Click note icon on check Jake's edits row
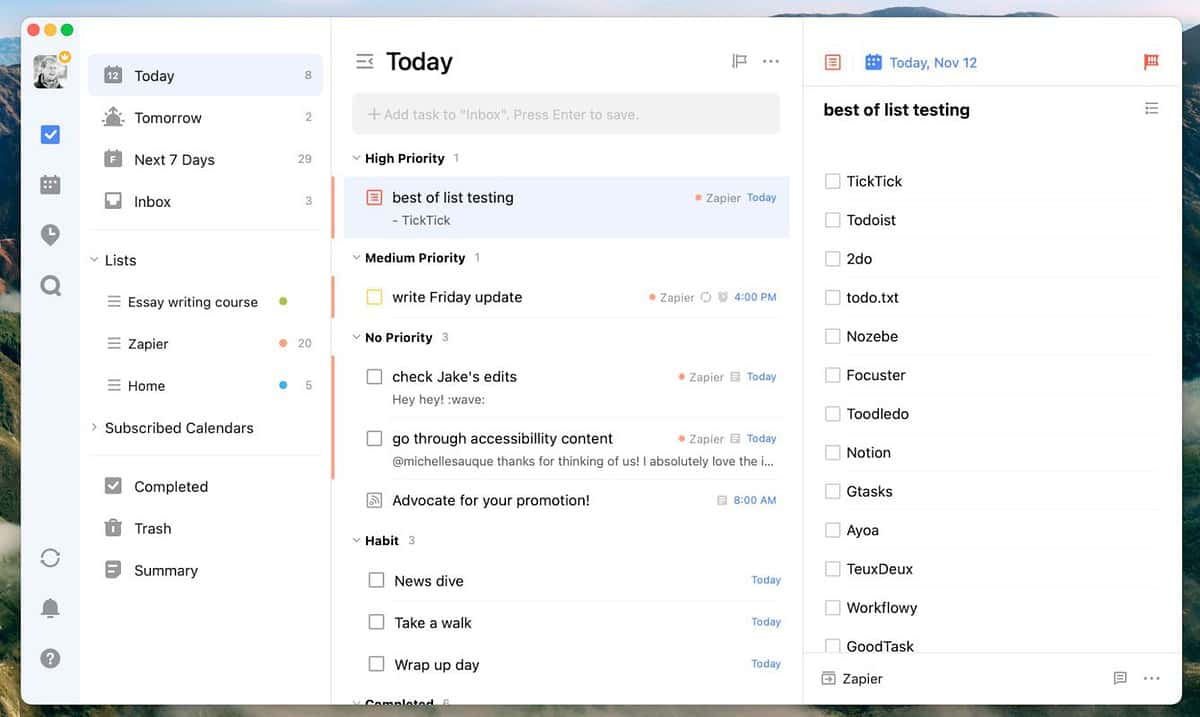 [735, 377]
